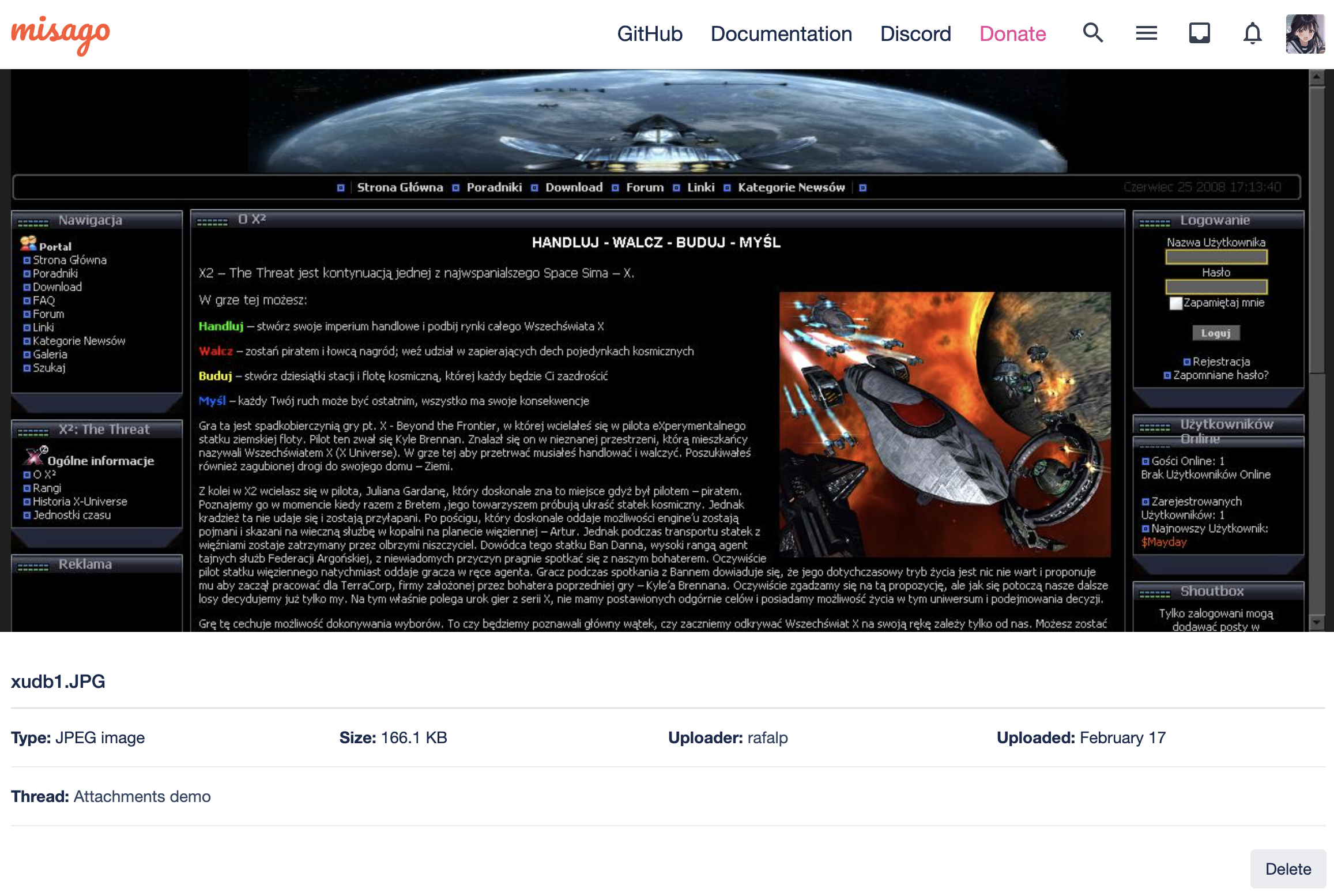Open uploader rafalp's profile
The image size is (1334, 896).
(x=767, y=737)
